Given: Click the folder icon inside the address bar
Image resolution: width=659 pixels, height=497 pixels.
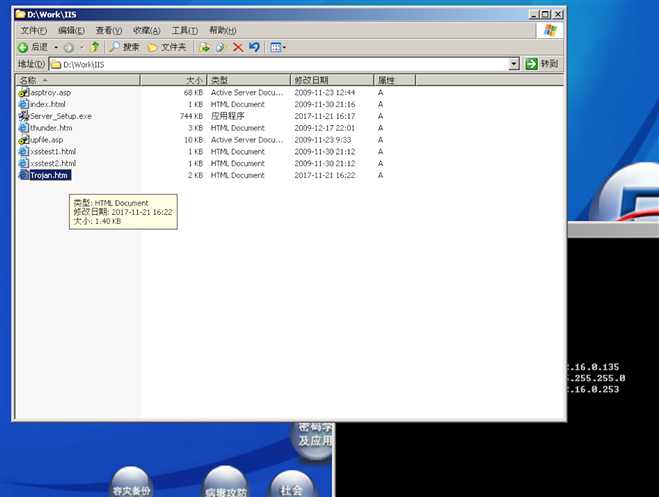Looking at the screenshot, I should 56,64.
